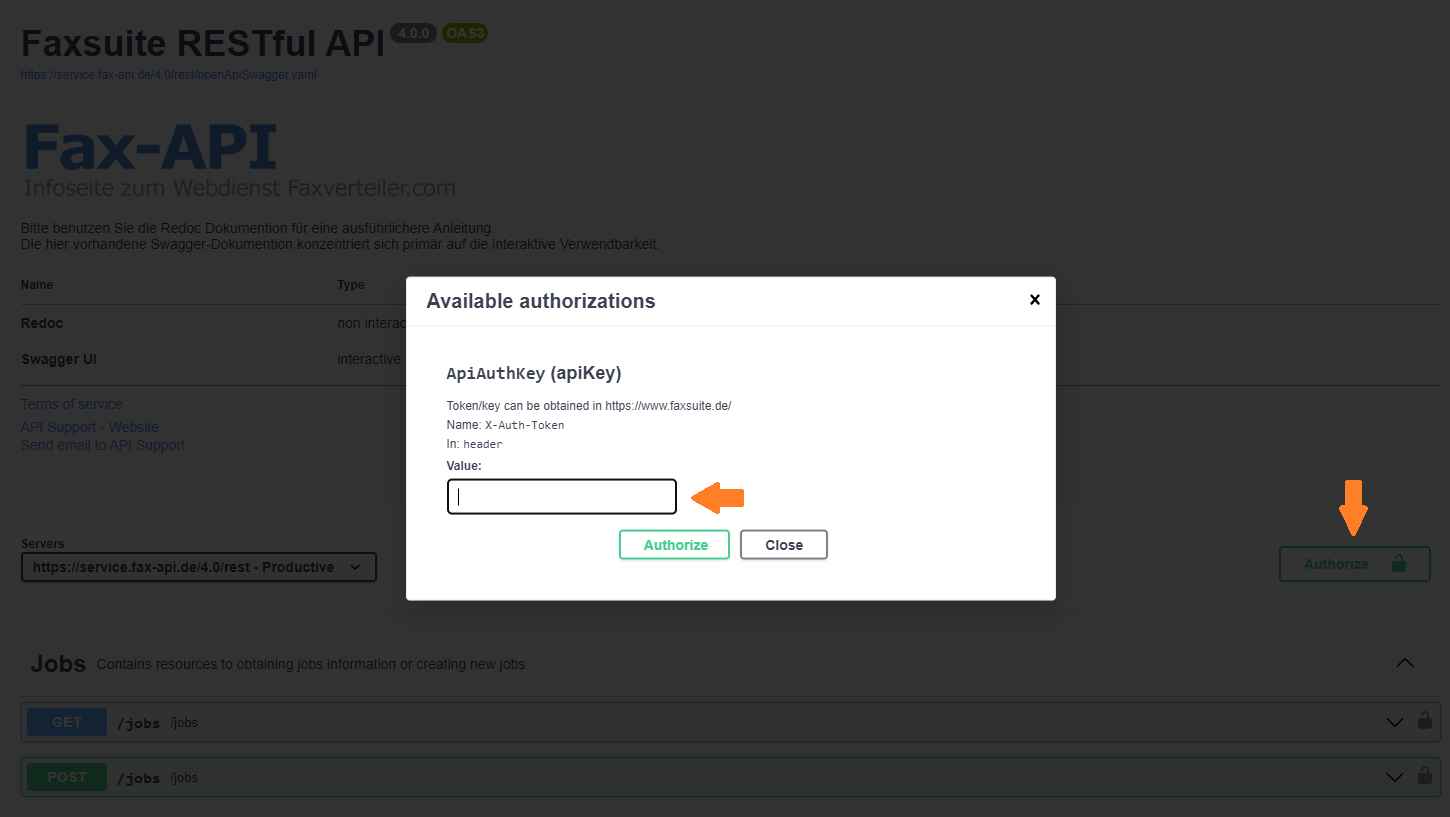Viewport: 1450px width, 817px height.
Task: Click the POST method badge
Action: tap(67, 777)
